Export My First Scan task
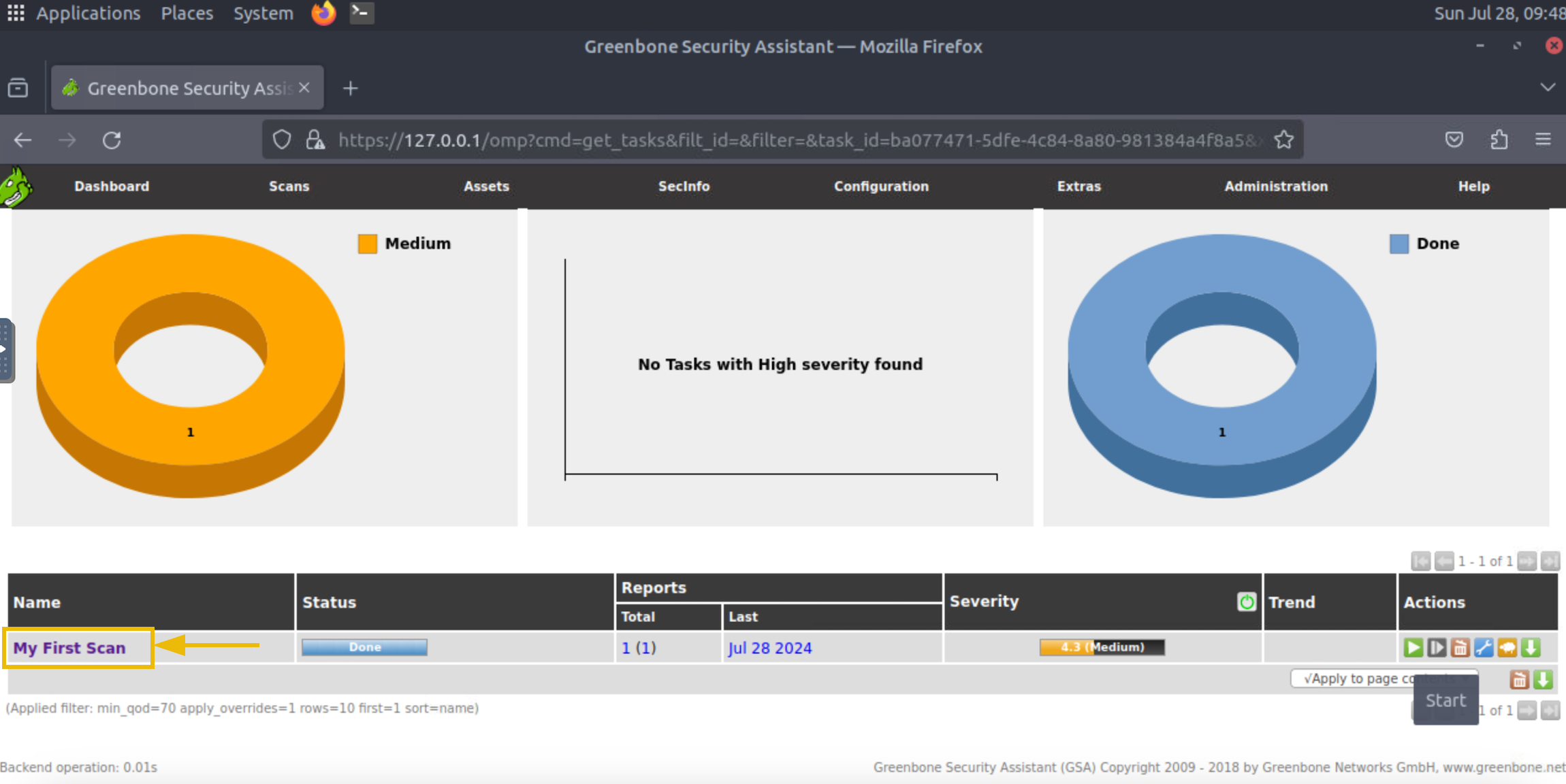This screenshot has height=784, width=1566. pyautogui.click(x=1531, y=647)
